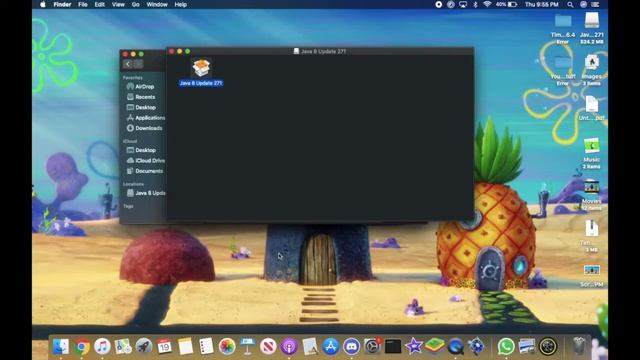The image size is (640, 360).
Task: Open iCloud Drive in the Finder sidebar
Action: point(146,160)
